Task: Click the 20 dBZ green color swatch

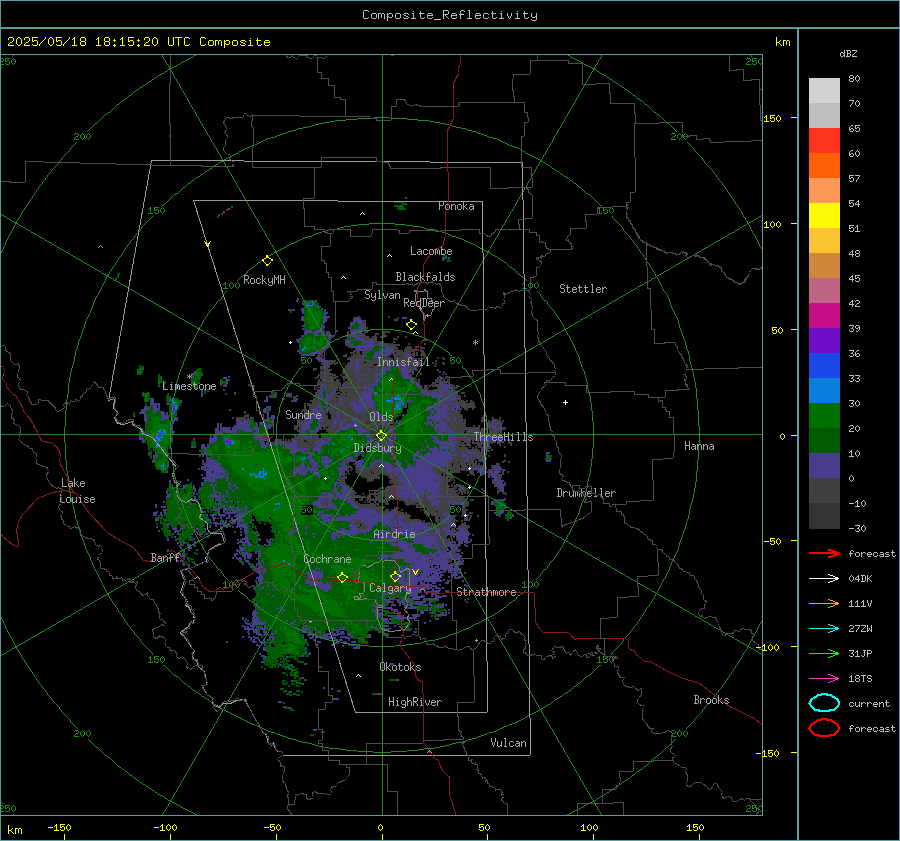Action: (824, 440)
